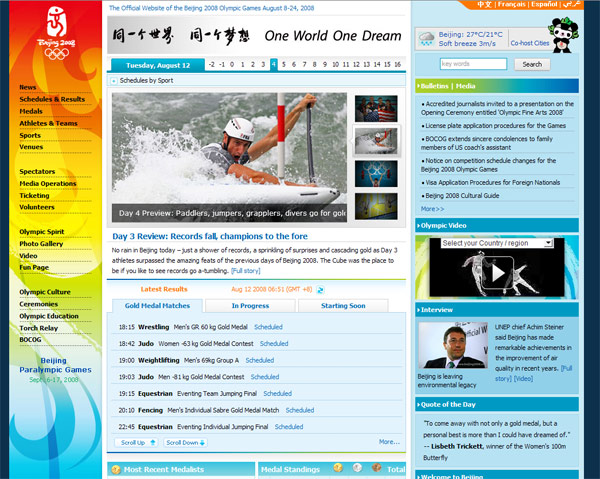Click the More>> link under Bulletins

pos(432,209)
